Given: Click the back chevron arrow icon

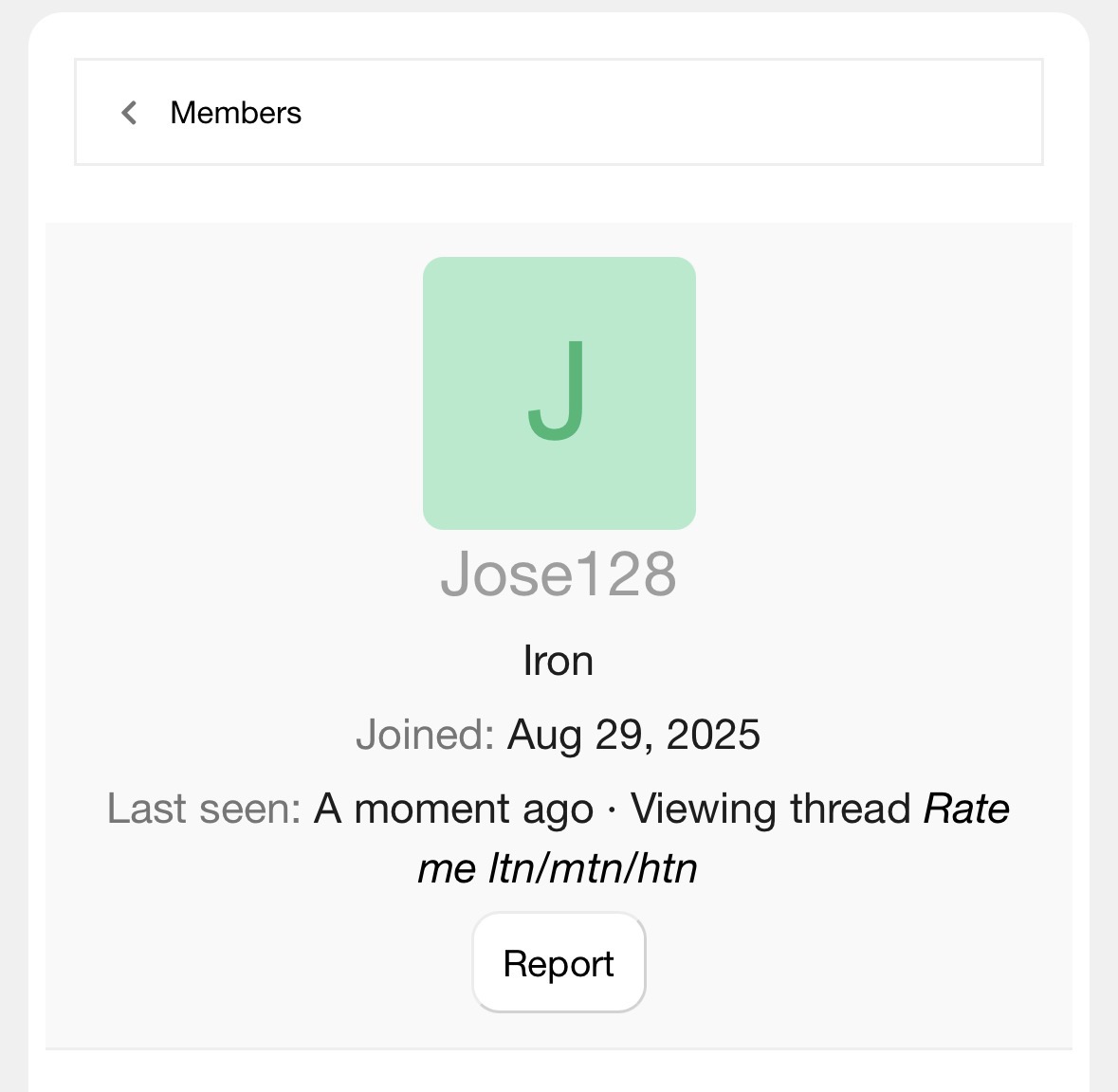Looking at the screenshot, I should (x=130, y=113).
